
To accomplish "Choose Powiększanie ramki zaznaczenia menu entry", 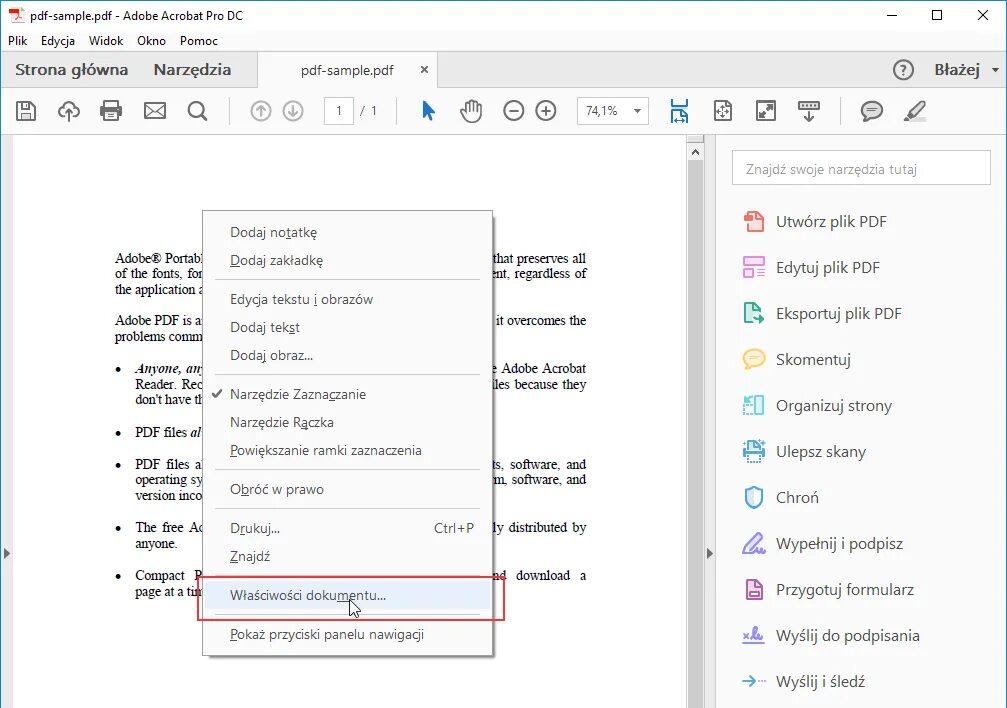I will 347,450.
